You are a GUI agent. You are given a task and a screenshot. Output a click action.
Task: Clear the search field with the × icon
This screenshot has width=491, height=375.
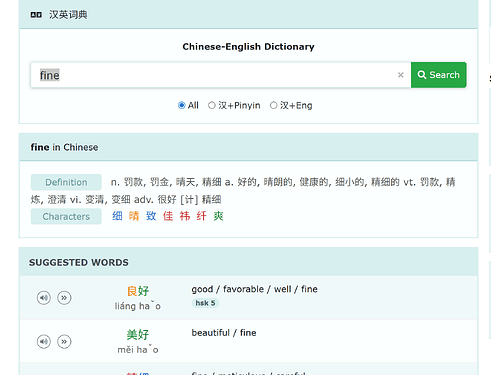click(401, 75)
